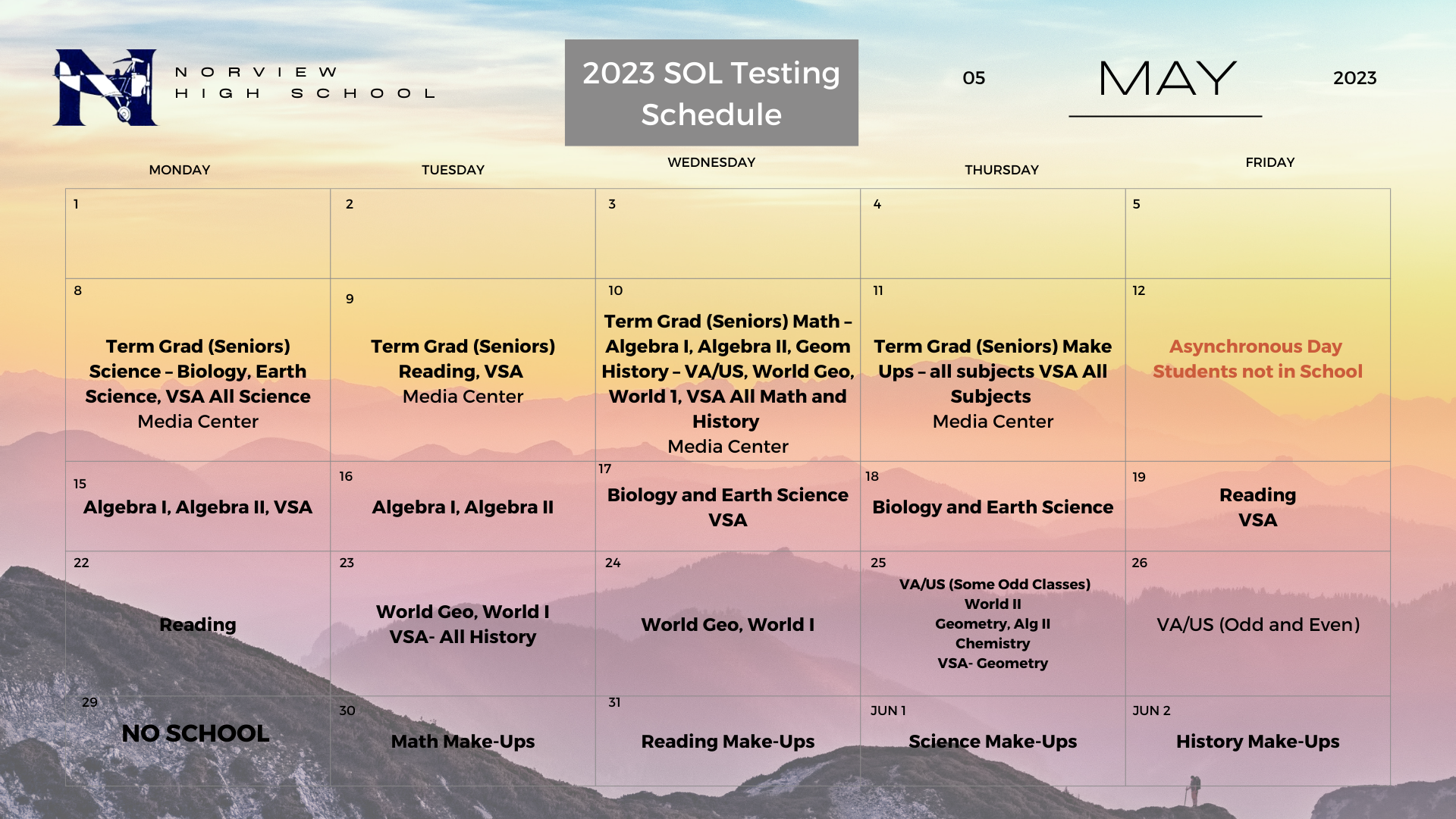This screenshot has height=819, width=1456.
Task: Click the hiker figure at bottom right
Action: pyautogui.click(x=1194, y=789)
